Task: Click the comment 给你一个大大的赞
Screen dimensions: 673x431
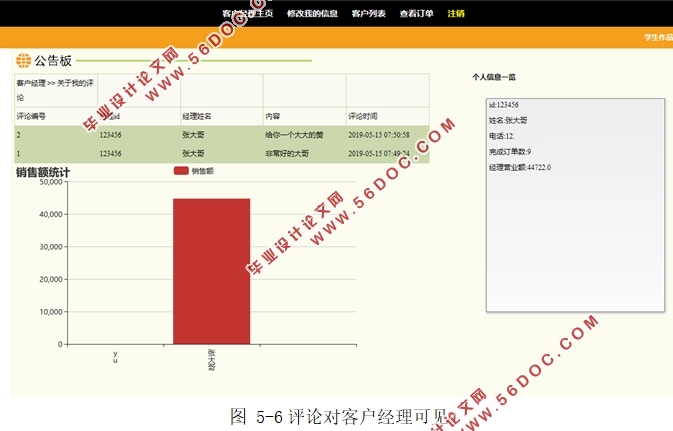Action: [294, 135]
